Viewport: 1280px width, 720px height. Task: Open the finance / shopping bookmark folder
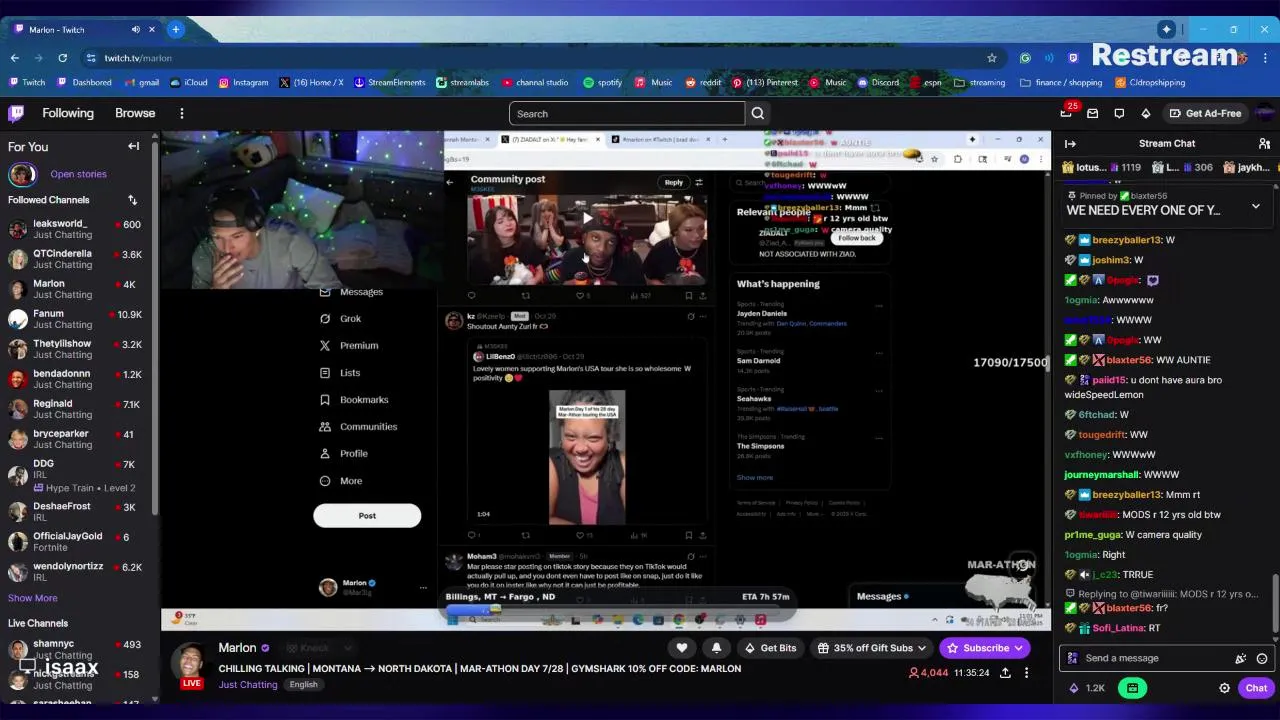1060,83
